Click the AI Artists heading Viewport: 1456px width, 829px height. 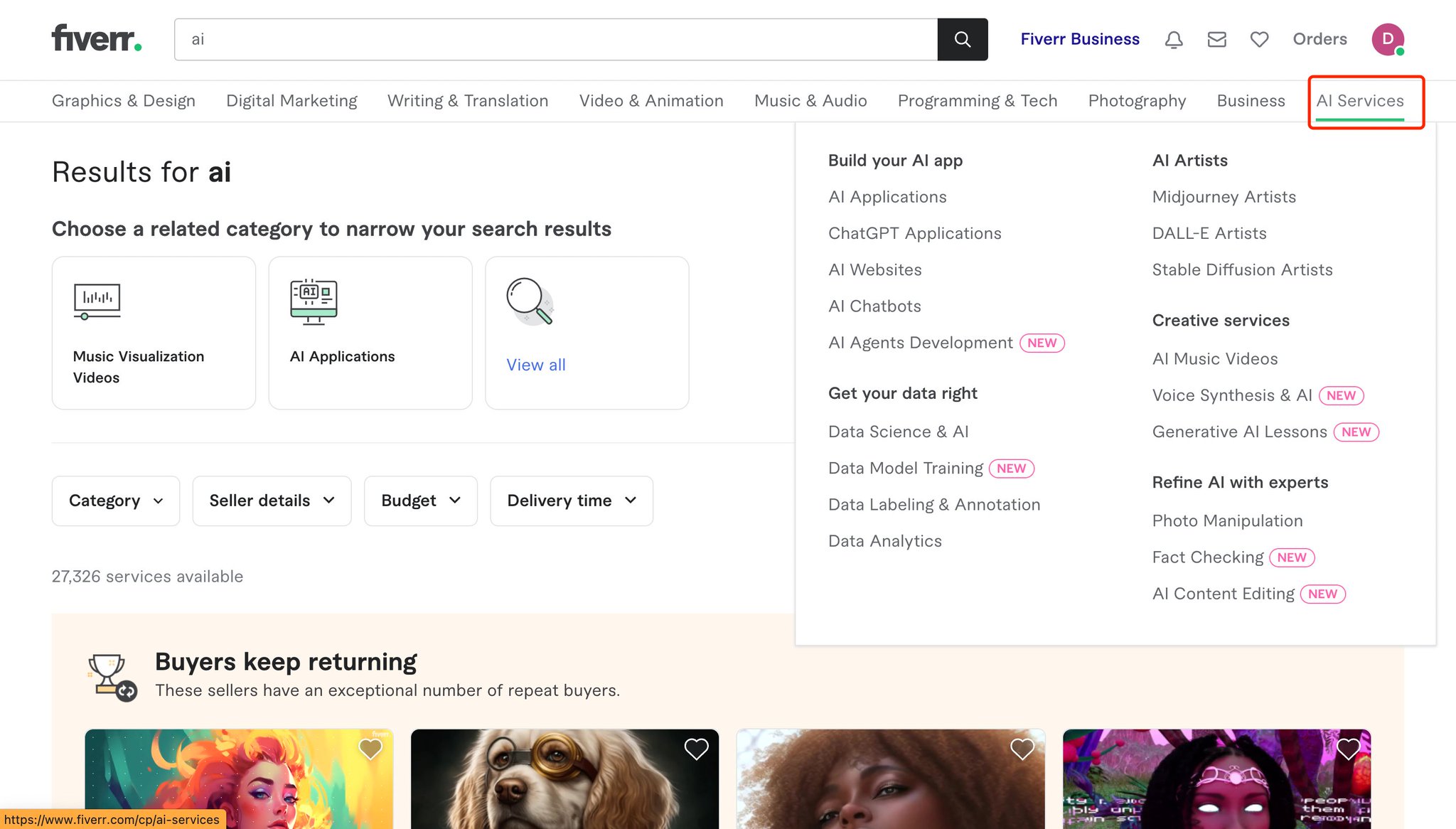(x=1190, y=160)
